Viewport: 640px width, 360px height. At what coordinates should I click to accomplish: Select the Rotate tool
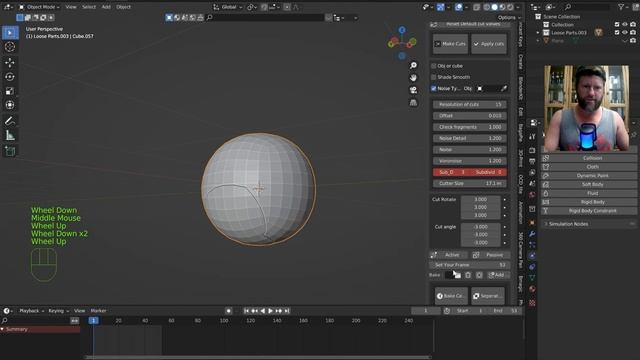10,77
